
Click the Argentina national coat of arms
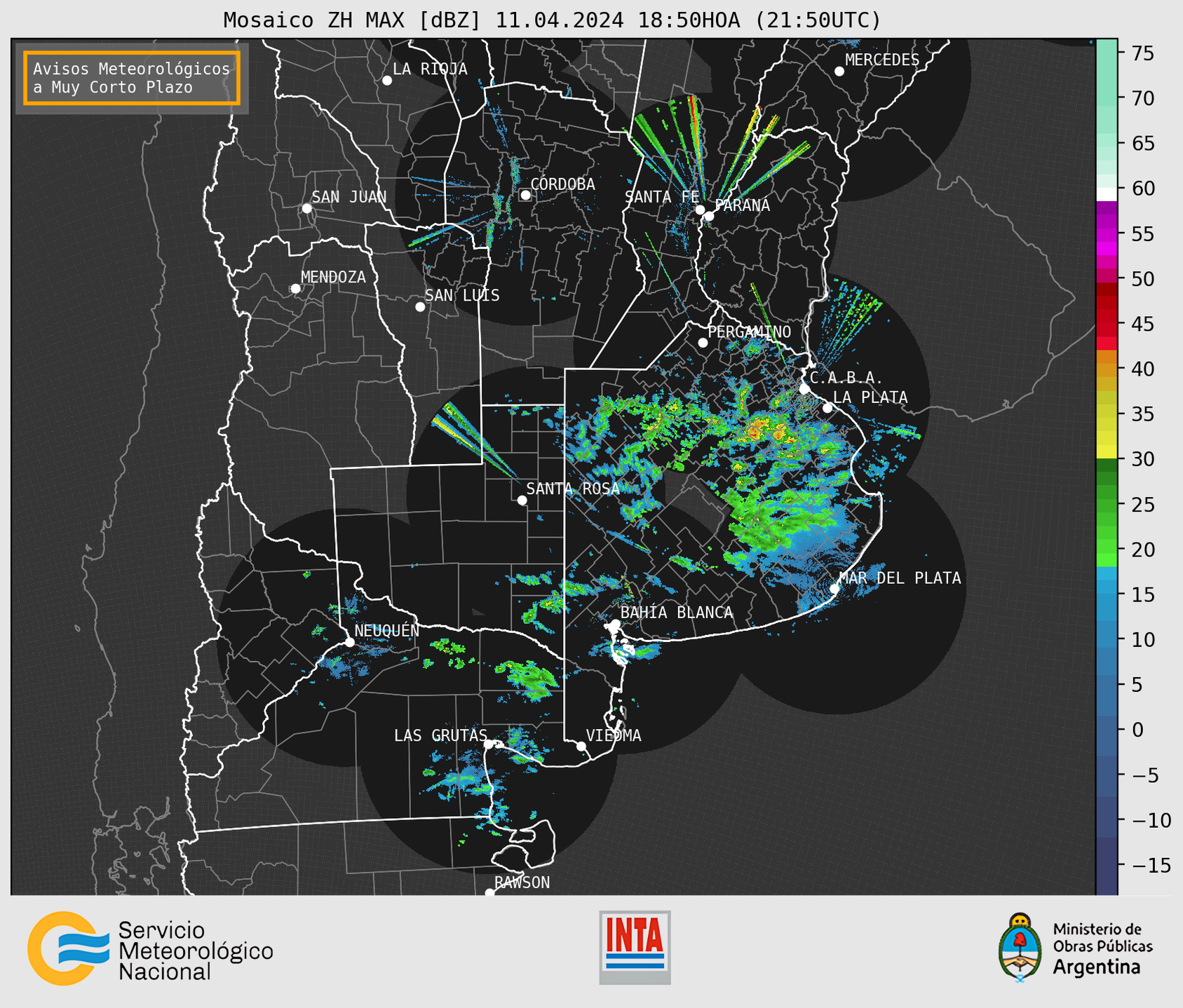coord(1020,948)
